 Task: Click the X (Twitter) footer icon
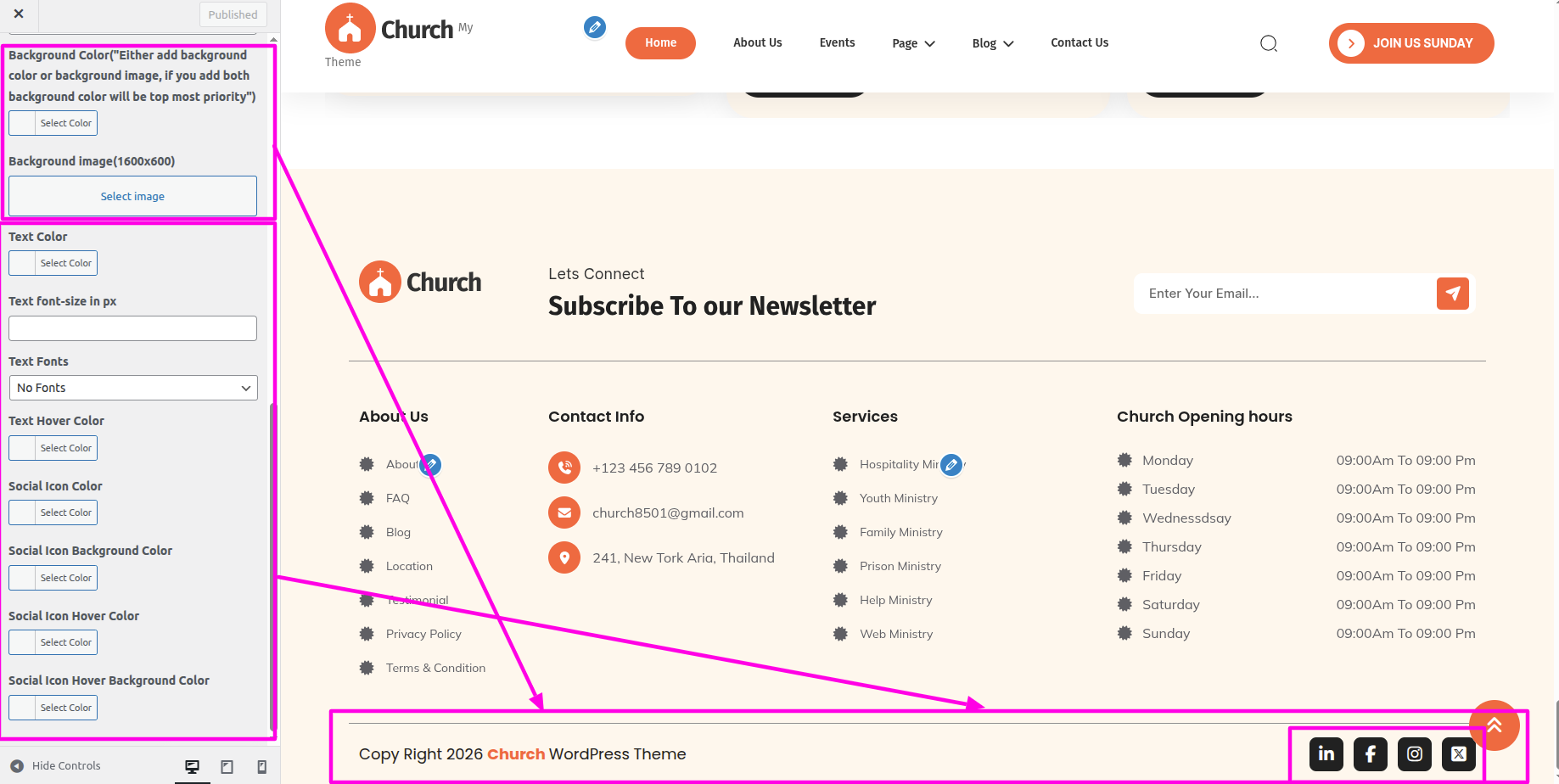(x=1459, y=753)
